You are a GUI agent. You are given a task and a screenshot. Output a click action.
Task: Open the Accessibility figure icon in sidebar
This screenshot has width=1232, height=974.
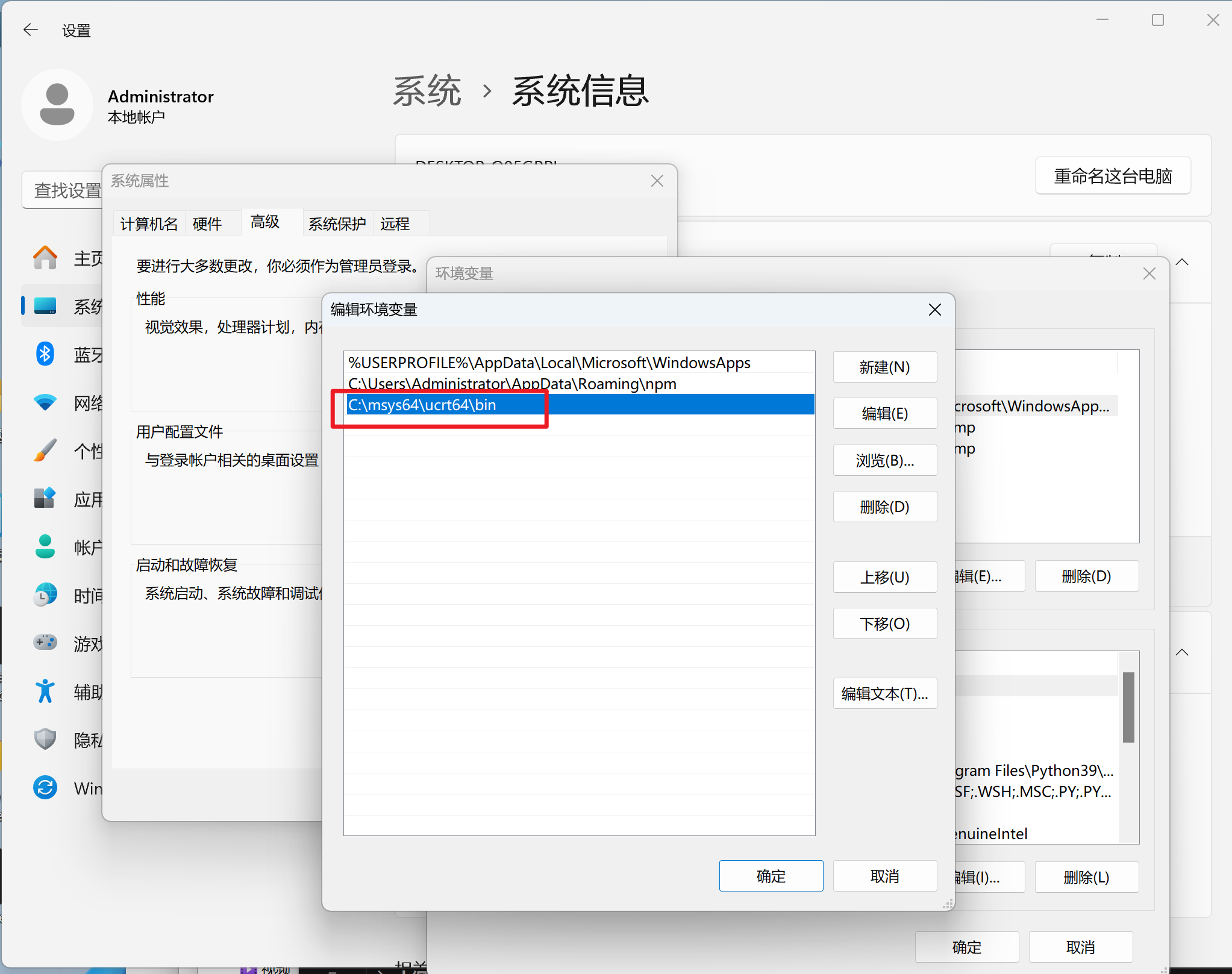tap(45, 691)
